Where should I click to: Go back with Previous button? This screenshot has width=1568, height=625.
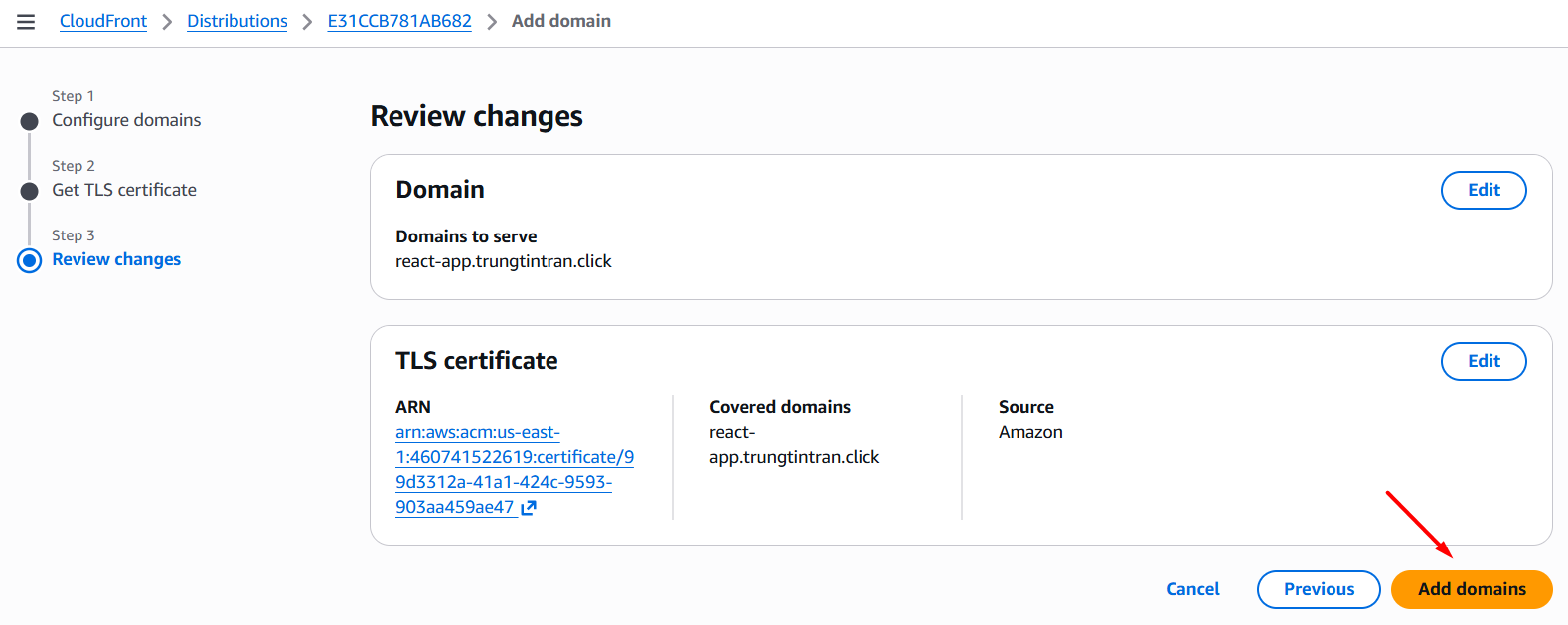click(1319, 589)
